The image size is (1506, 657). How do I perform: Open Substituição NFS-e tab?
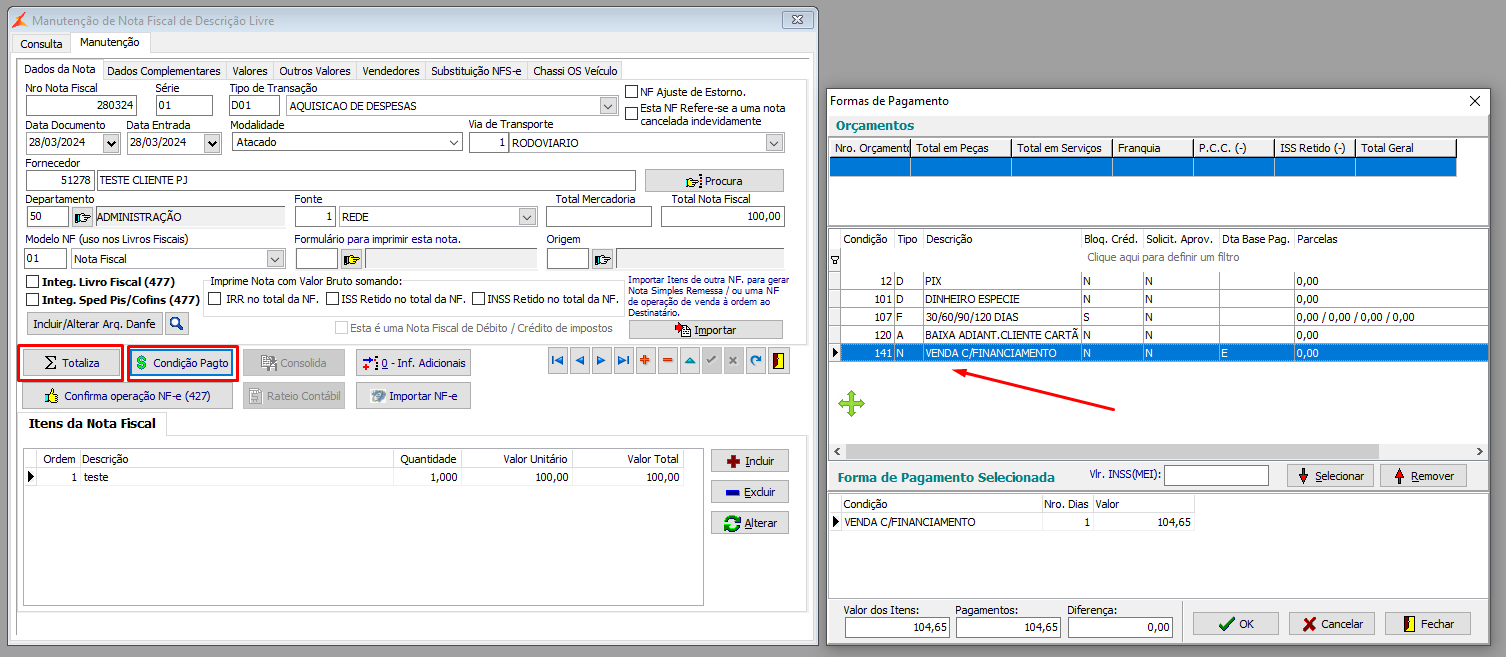(x=477, y=71)
